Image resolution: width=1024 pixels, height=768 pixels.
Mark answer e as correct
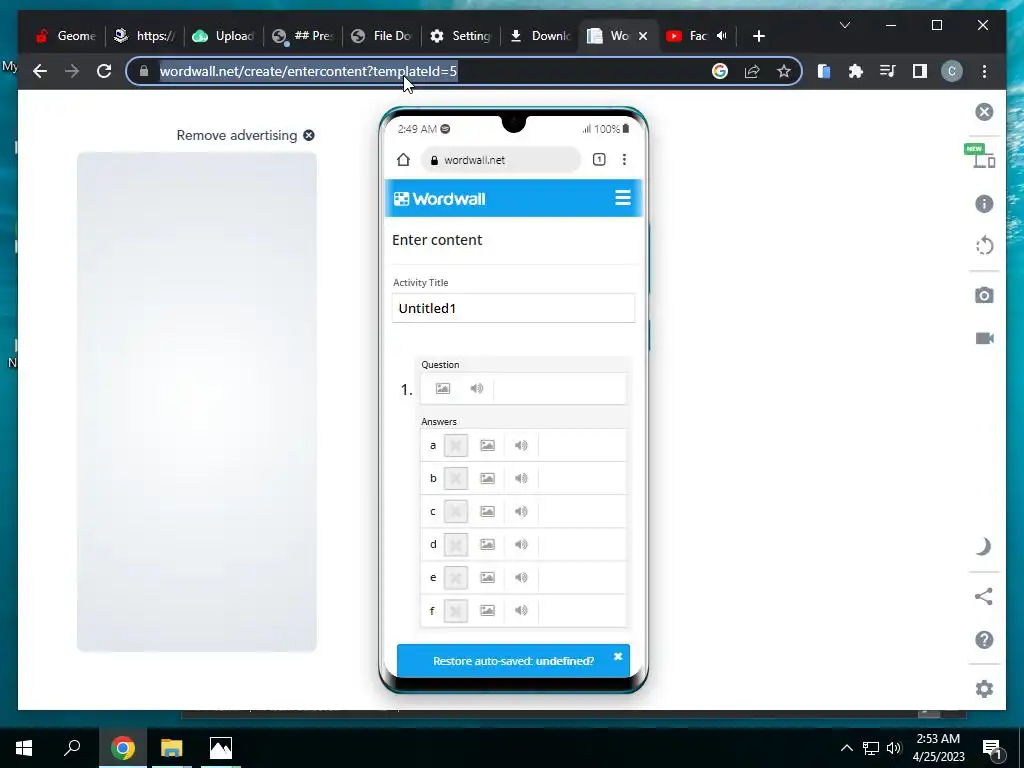coord(456,577)
